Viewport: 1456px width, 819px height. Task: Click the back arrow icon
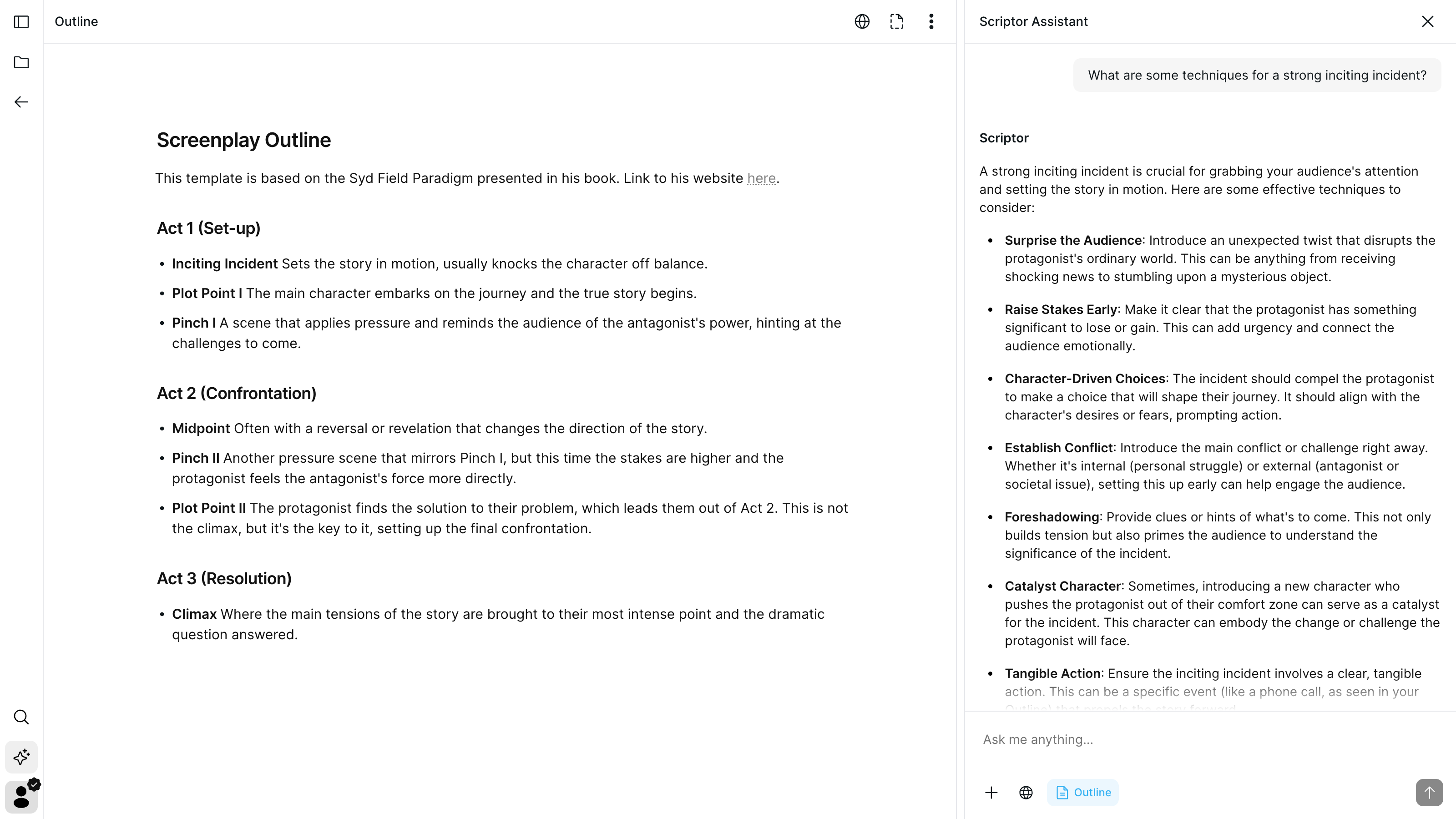[21, 102]
